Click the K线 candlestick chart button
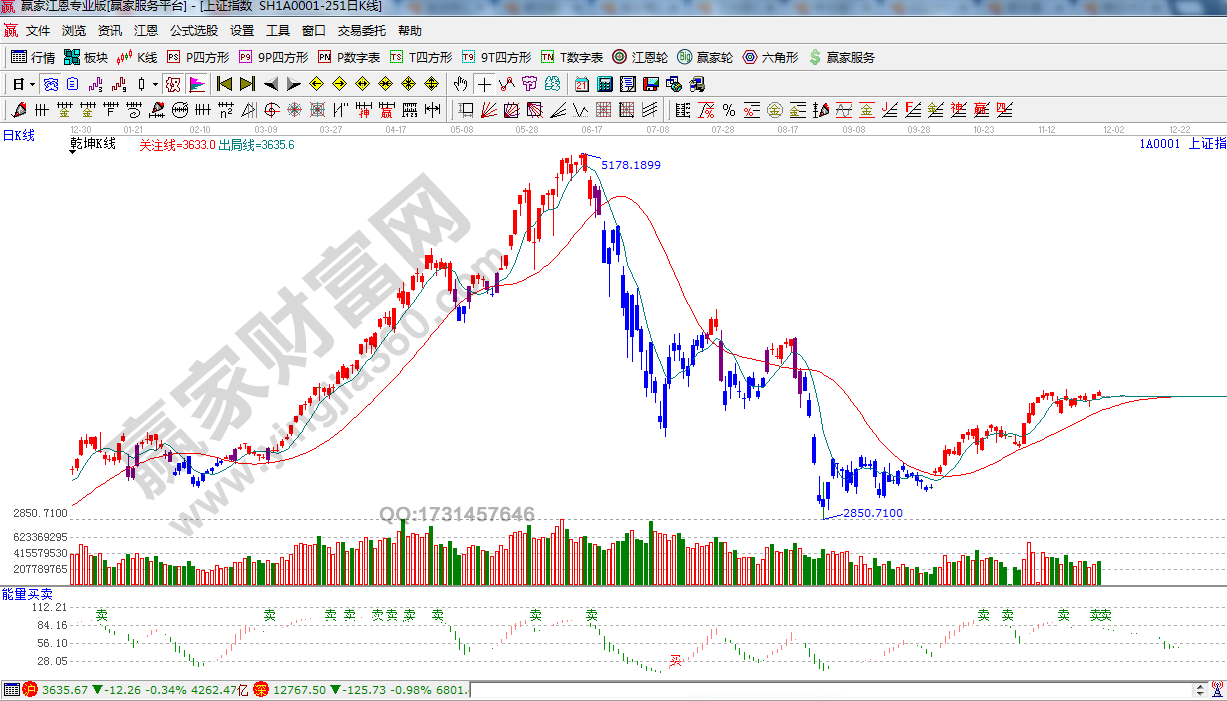This screenshot has width=1227, height=701. pyautogui.click(x=137, y=57)
